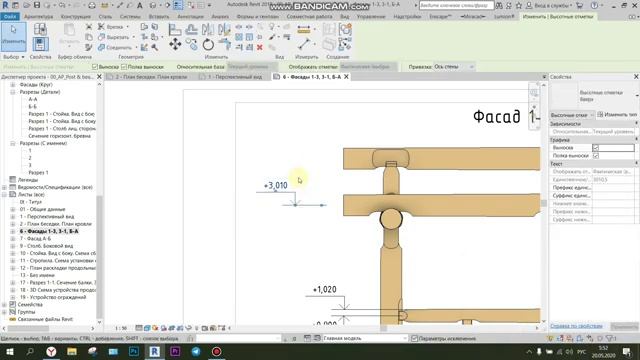Toggle the Полка выноски checkbox in options bar

coord(124,67)
